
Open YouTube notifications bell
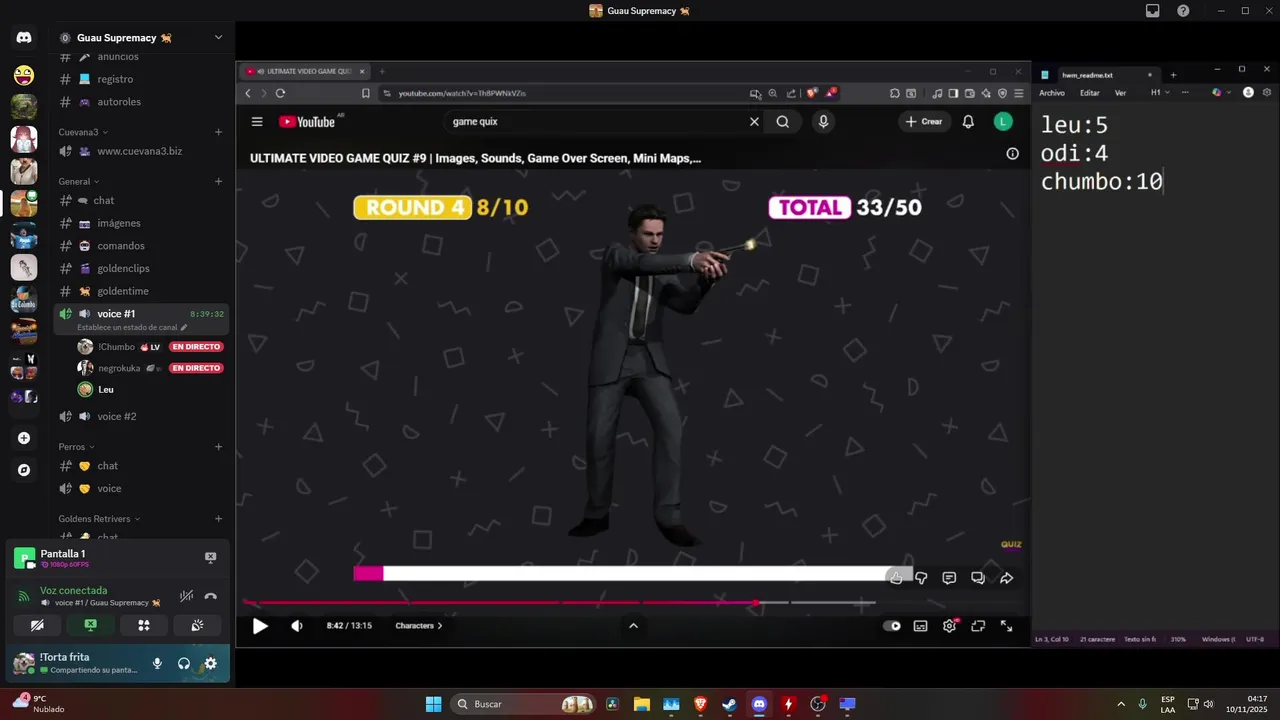coord(968,122)
